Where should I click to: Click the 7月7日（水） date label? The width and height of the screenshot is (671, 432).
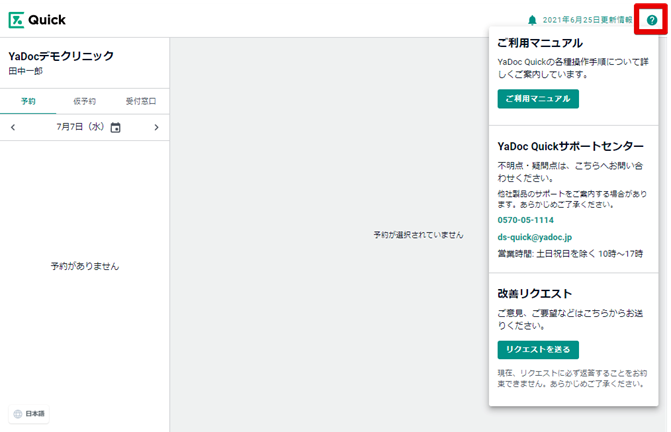[80, 128]
